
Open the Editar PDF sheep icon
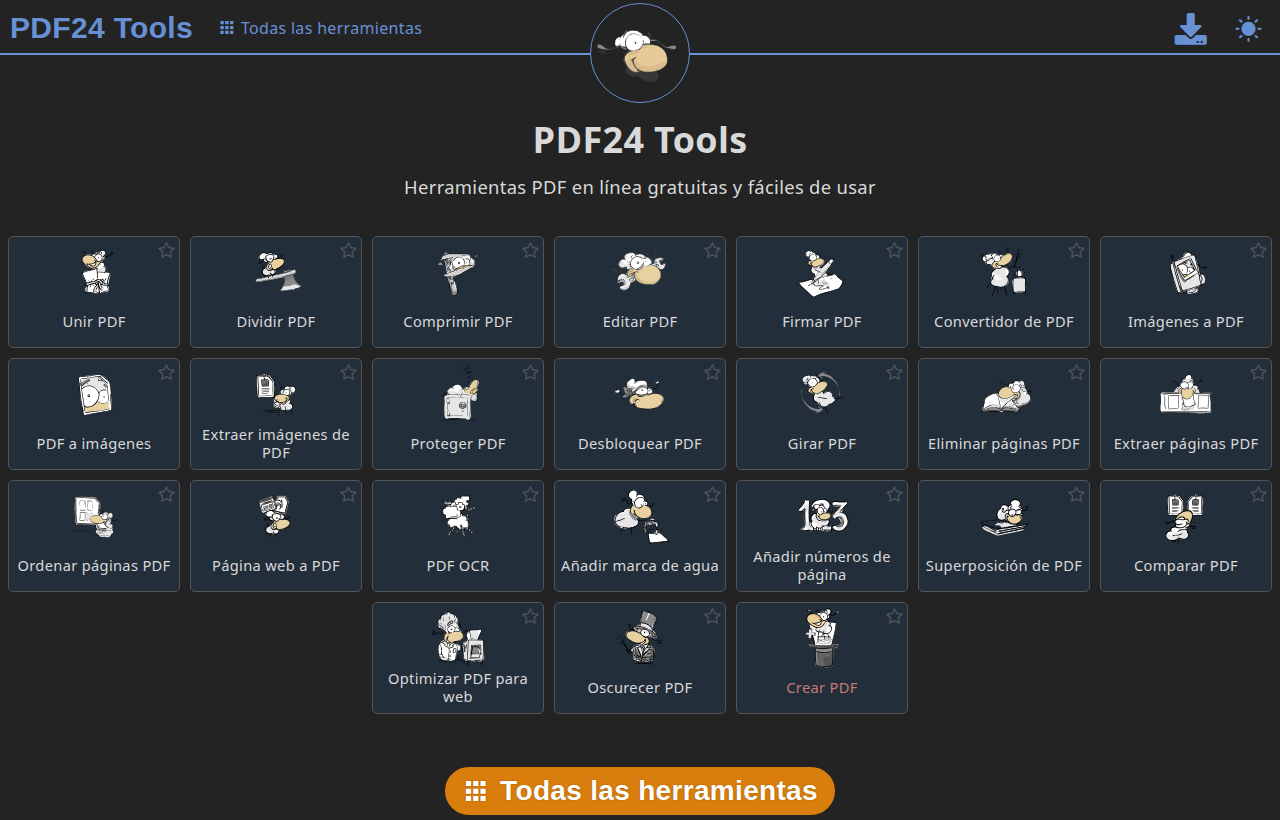click(x=640, y=272)
